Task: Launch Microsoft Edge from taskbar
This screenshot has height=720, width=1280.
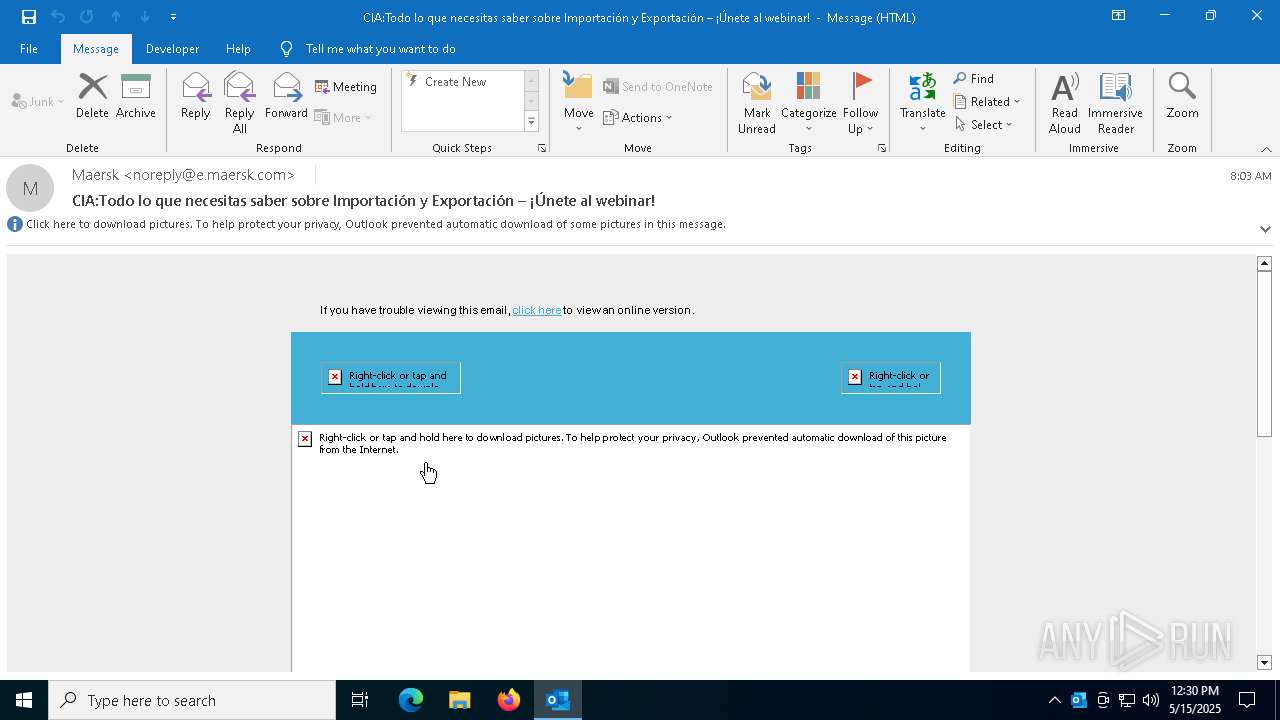Action: point(411,700)
